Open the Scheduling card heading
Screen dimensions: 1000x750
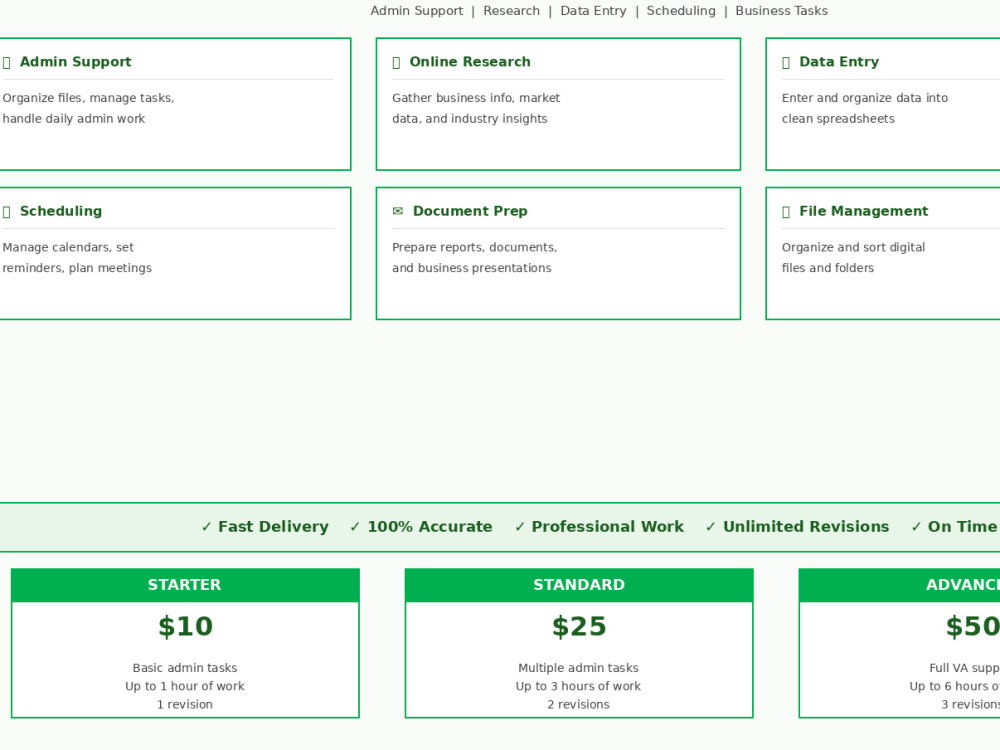(x=61, y=211)
